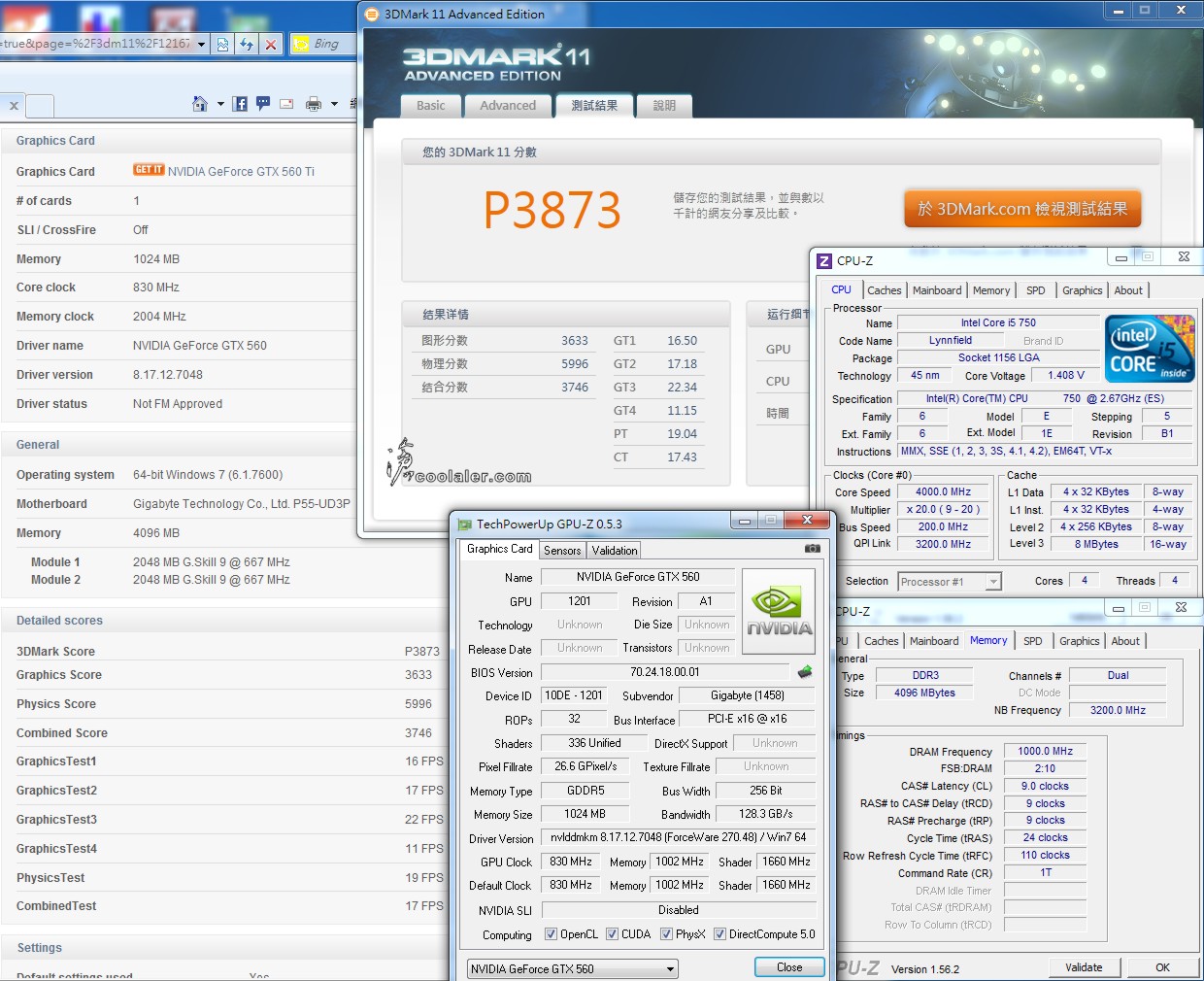Click the browser home icon
1204x981 pixels.
point(200,104)
